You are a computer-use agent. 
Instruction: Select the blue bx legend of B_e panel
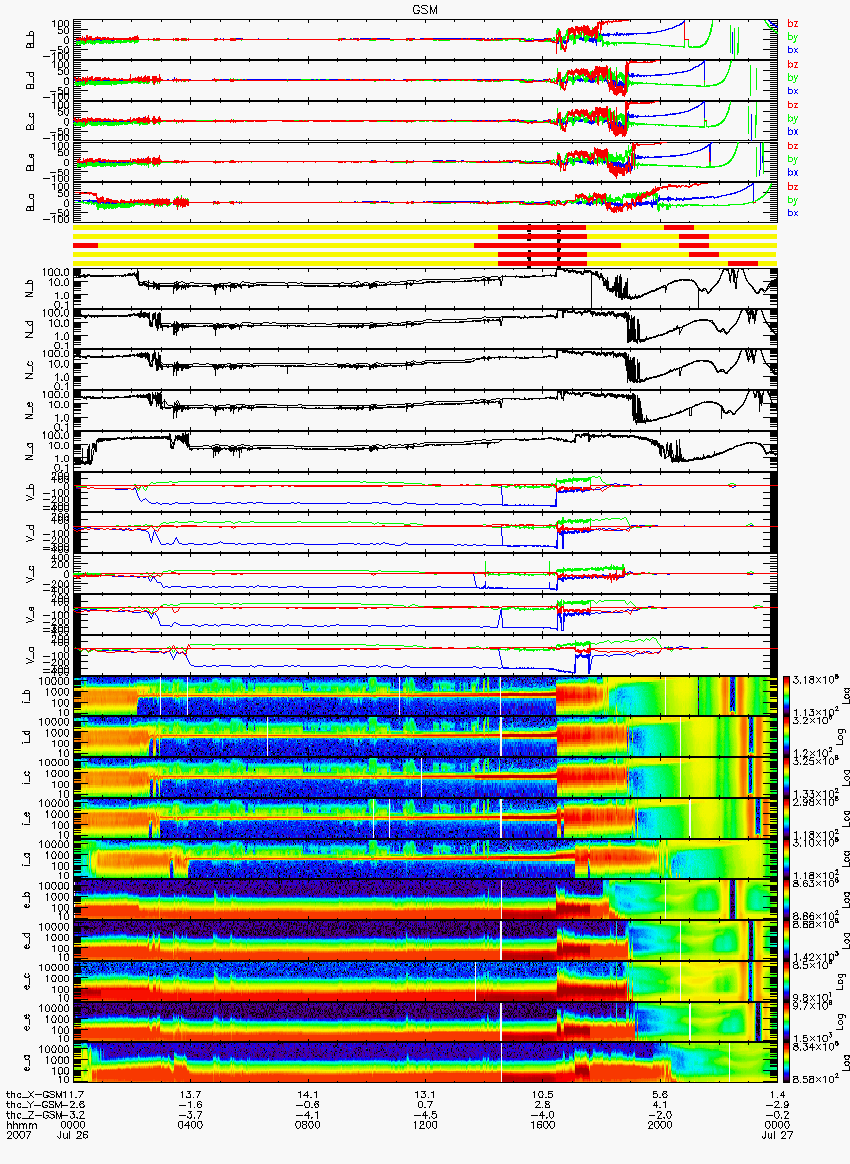[793, 172]
